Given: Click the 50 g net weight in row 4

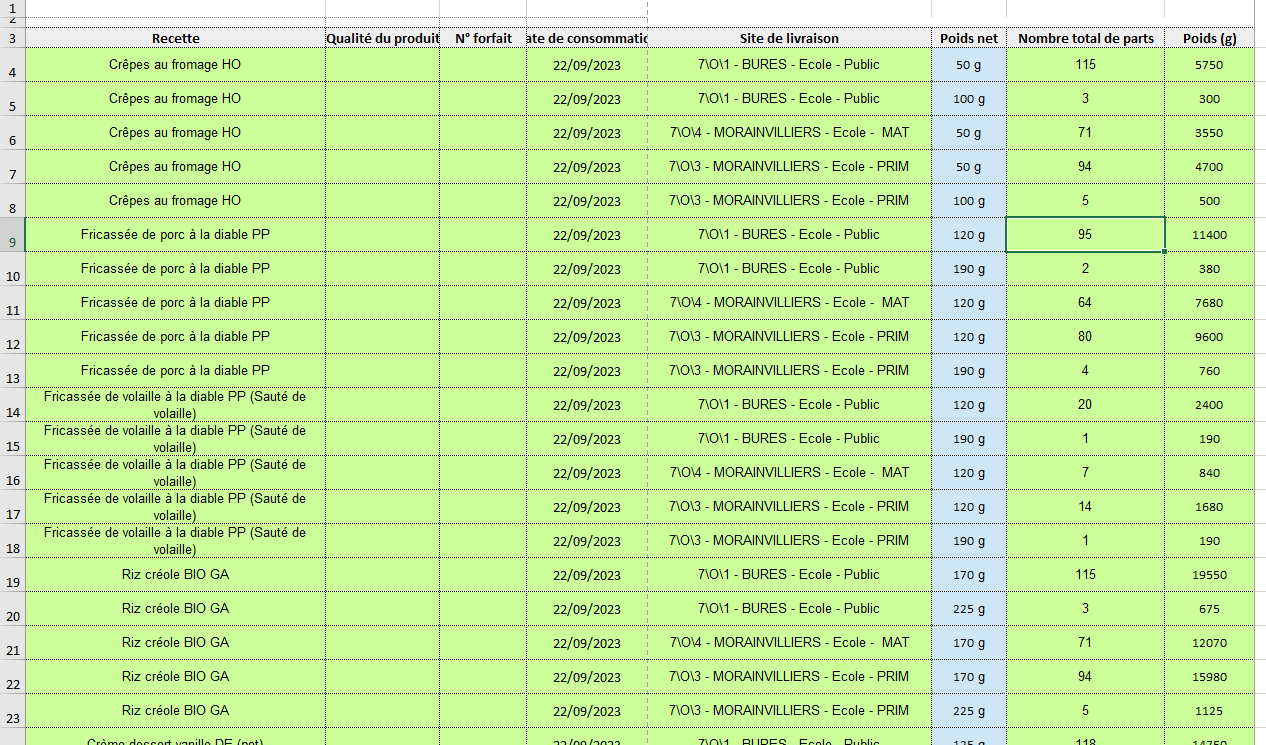Looking at the screenshot, I should (x=968, y=65).
